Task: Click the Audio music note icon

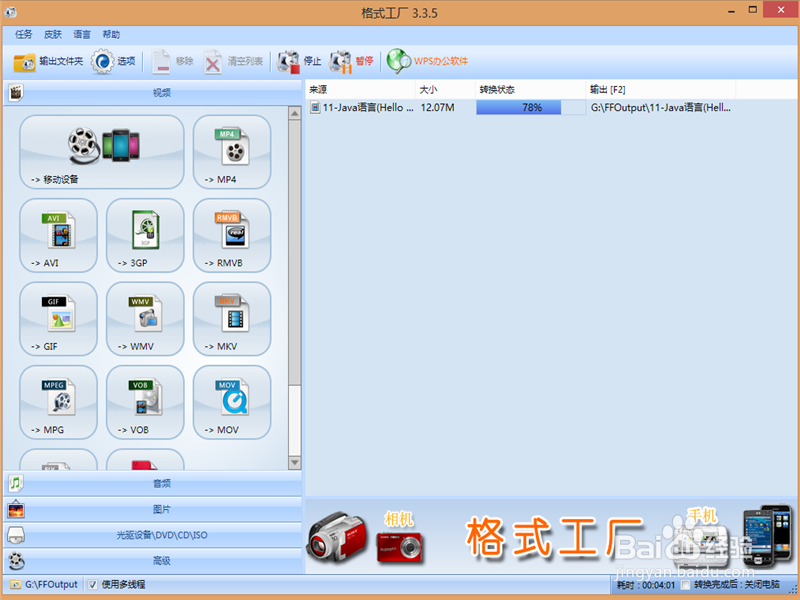Action: [x=16, y=483]
